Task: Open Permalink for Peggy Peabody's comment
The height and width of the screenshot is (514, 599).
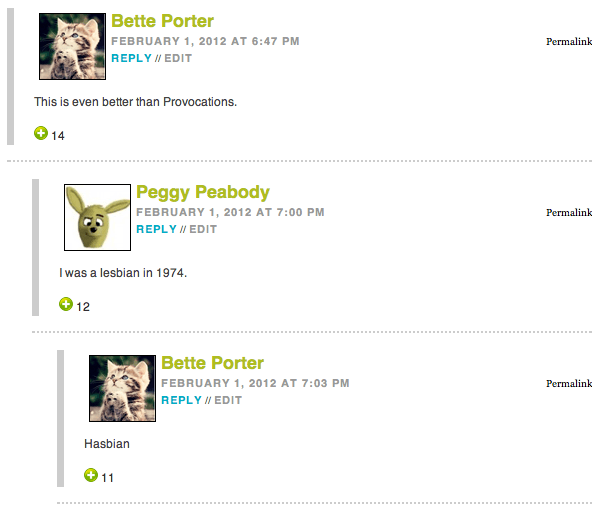Action: 569,212
